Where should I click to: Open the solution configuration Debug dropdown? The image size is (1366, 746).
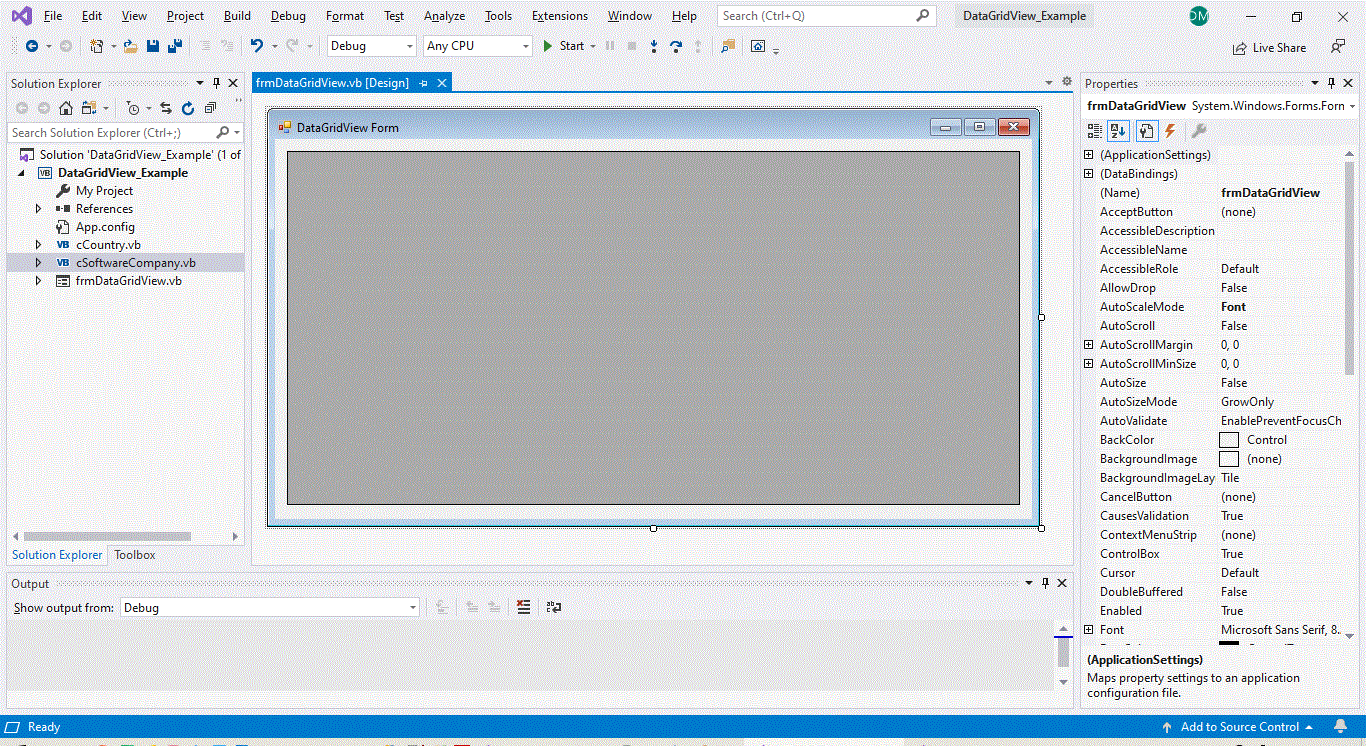[x=410, y=46]
